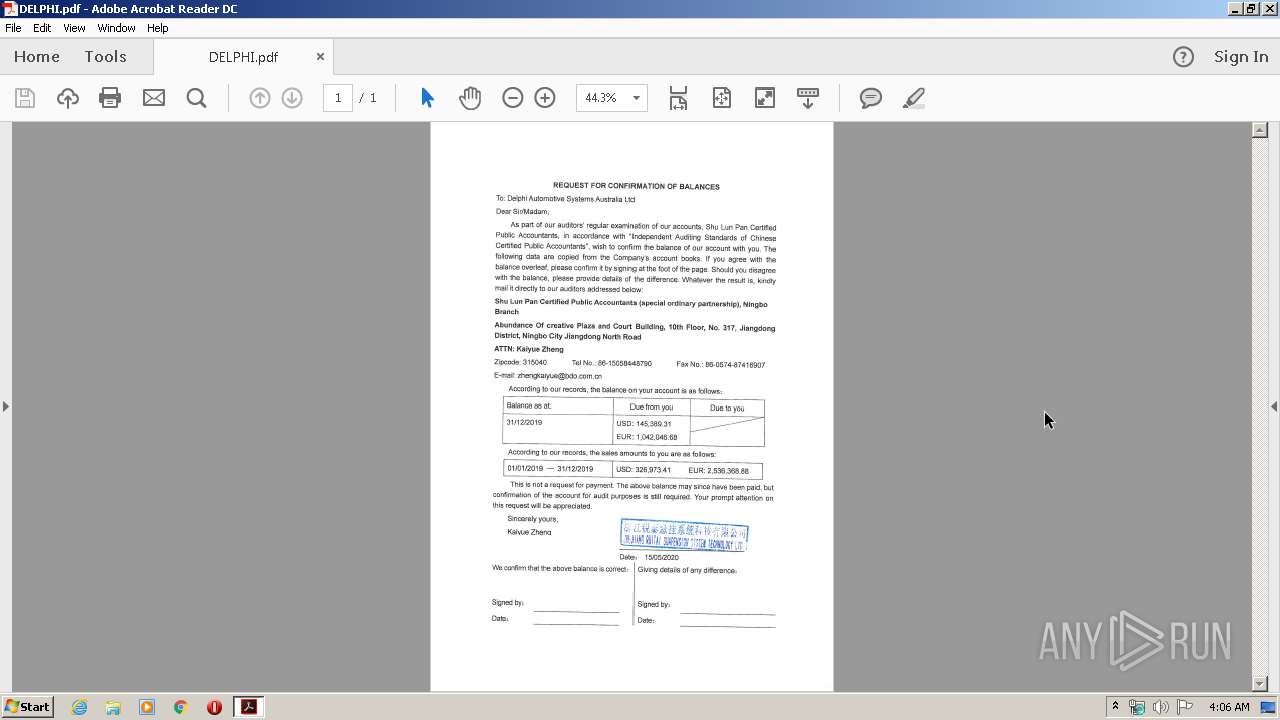Click the 'Due from you' column header
This screenshot has width=1280, height=720.
pyautogui.click(x=651, y=407)
